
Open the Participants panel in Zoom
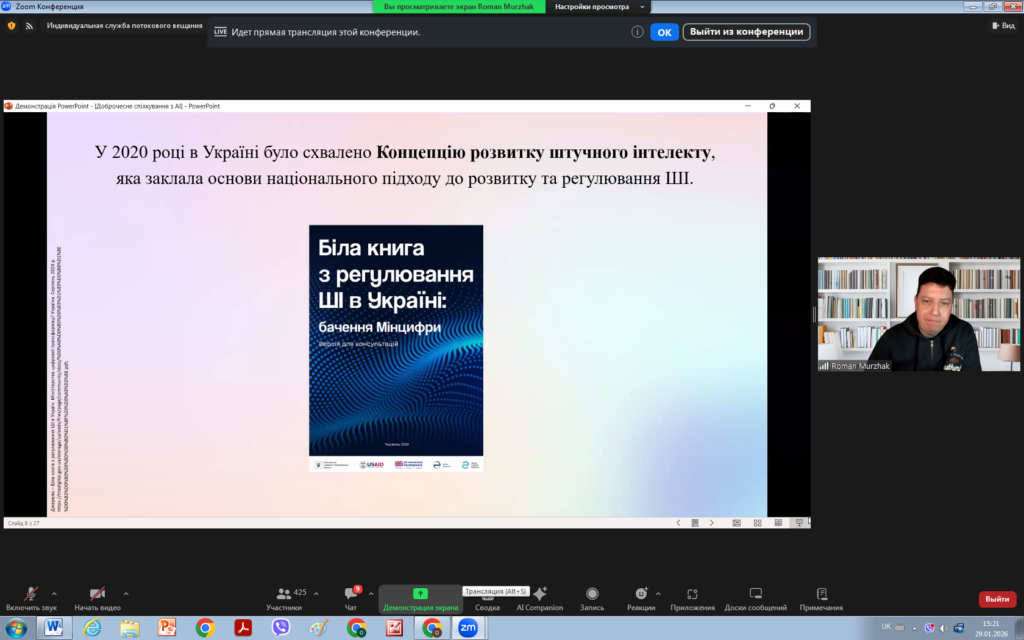[284, 596]
